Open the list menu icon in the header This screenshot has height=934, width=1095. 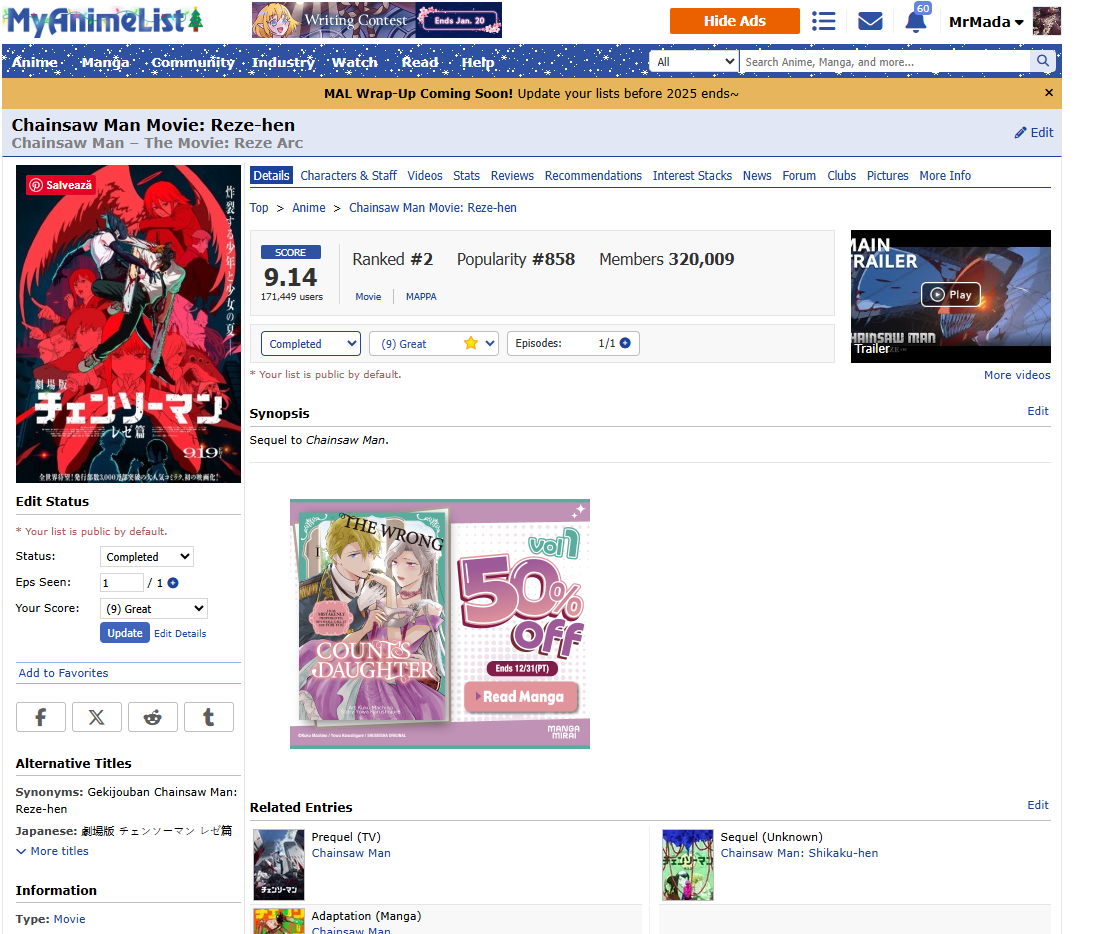pyautogui.click(x=824, y=21)
